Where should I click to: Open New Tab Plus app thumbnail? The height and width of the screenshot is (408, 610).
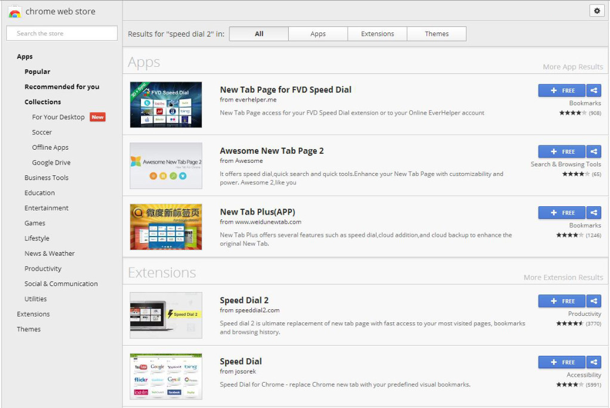tap(166, 227)
